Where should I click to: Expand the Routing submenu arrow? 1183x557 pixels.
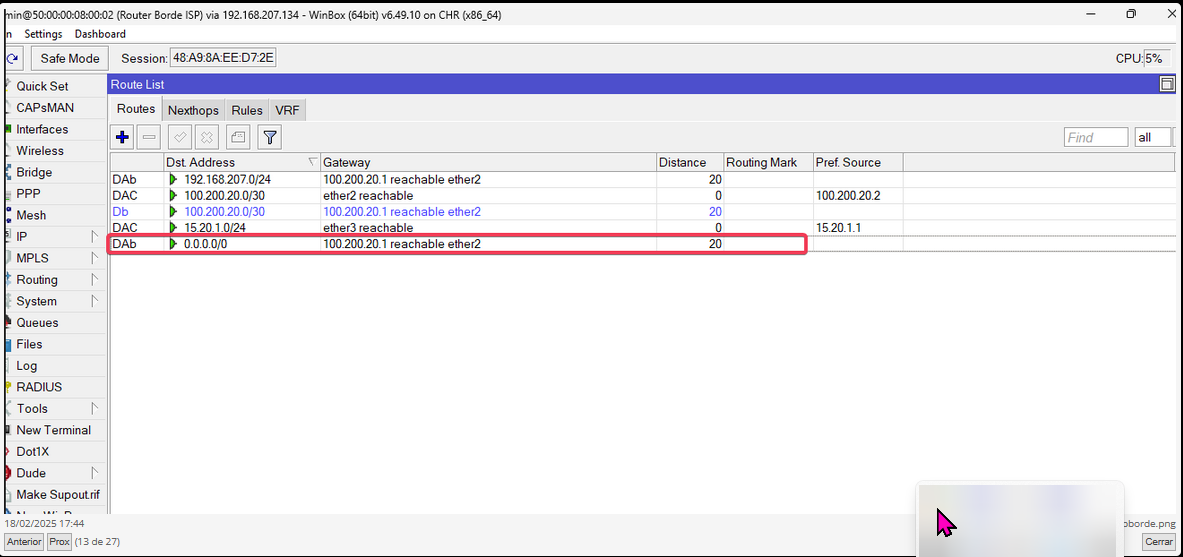click(x=95, y=280)
